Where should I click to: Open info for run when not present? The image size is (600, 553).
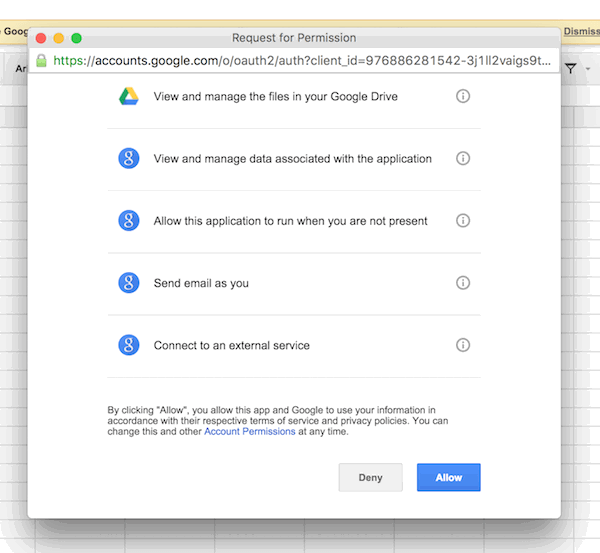(463, 221)
